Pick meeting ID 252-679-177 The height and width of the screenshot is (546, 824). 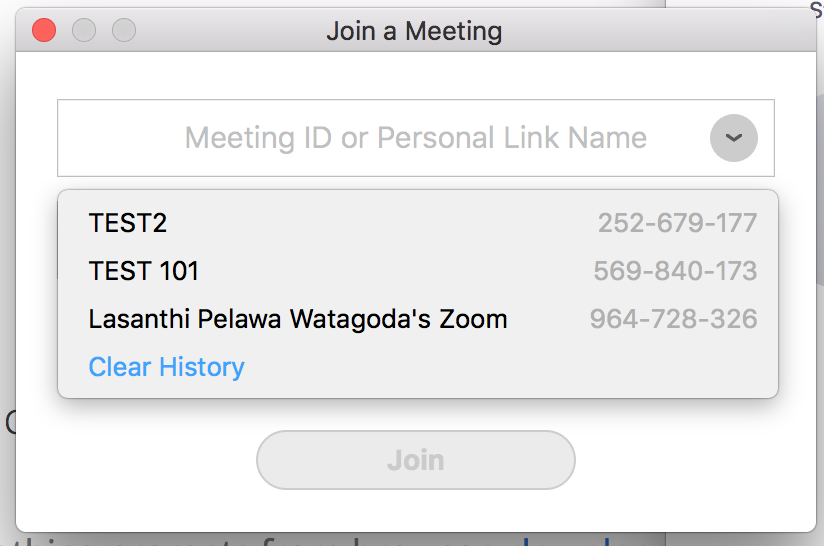pos(677,223)
